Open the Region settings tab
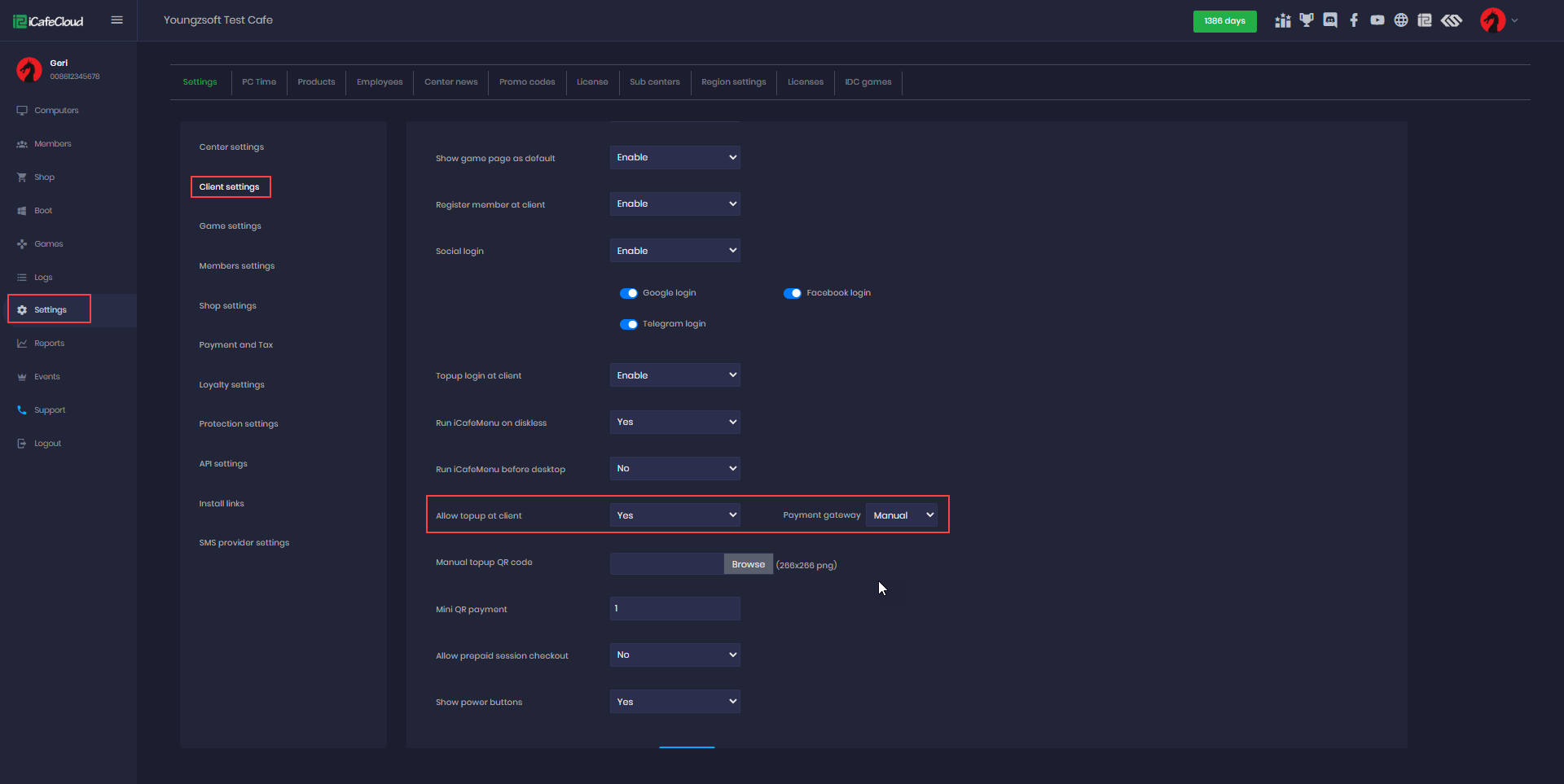Viewport: 1564px width, 784px height. (x=733, y=82)
